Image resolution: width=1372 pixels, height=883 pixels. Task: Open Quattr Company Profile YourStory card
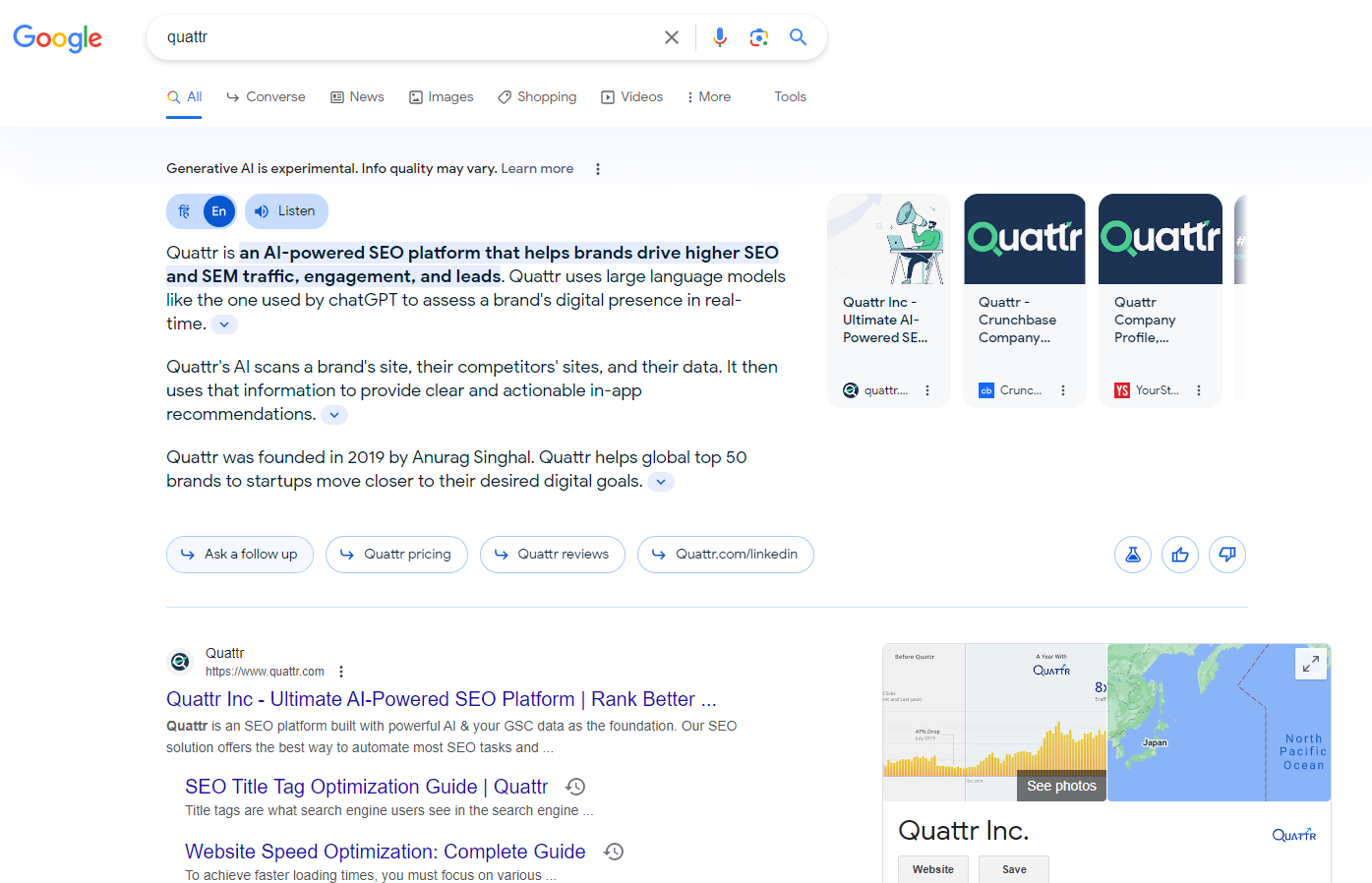point(1161,301)
